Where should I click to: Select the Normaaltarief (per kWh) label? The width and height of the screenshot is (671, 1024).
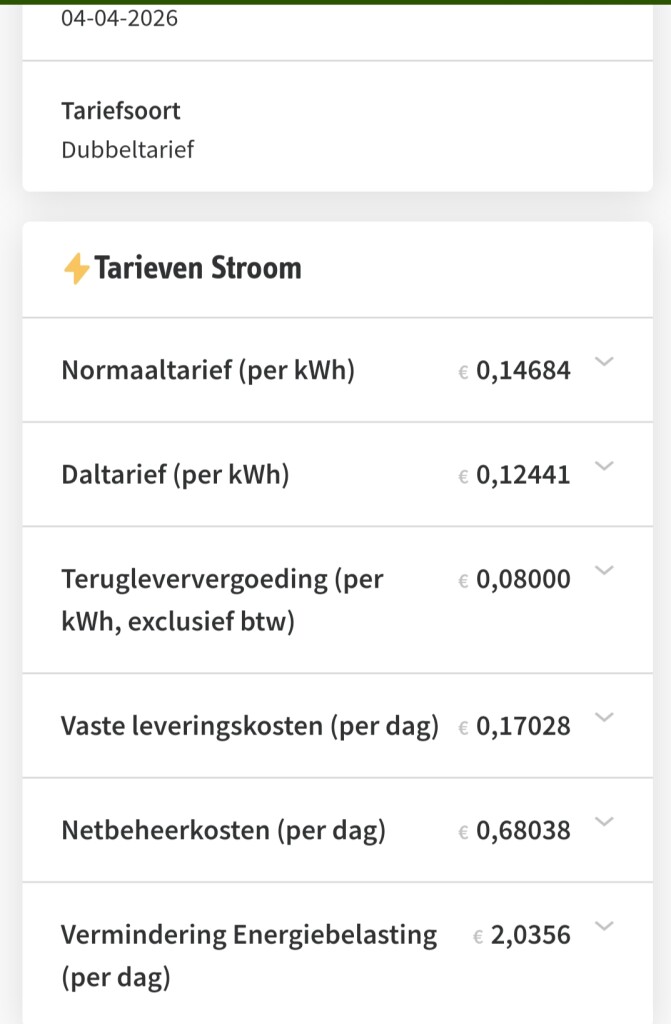[208, 370]
